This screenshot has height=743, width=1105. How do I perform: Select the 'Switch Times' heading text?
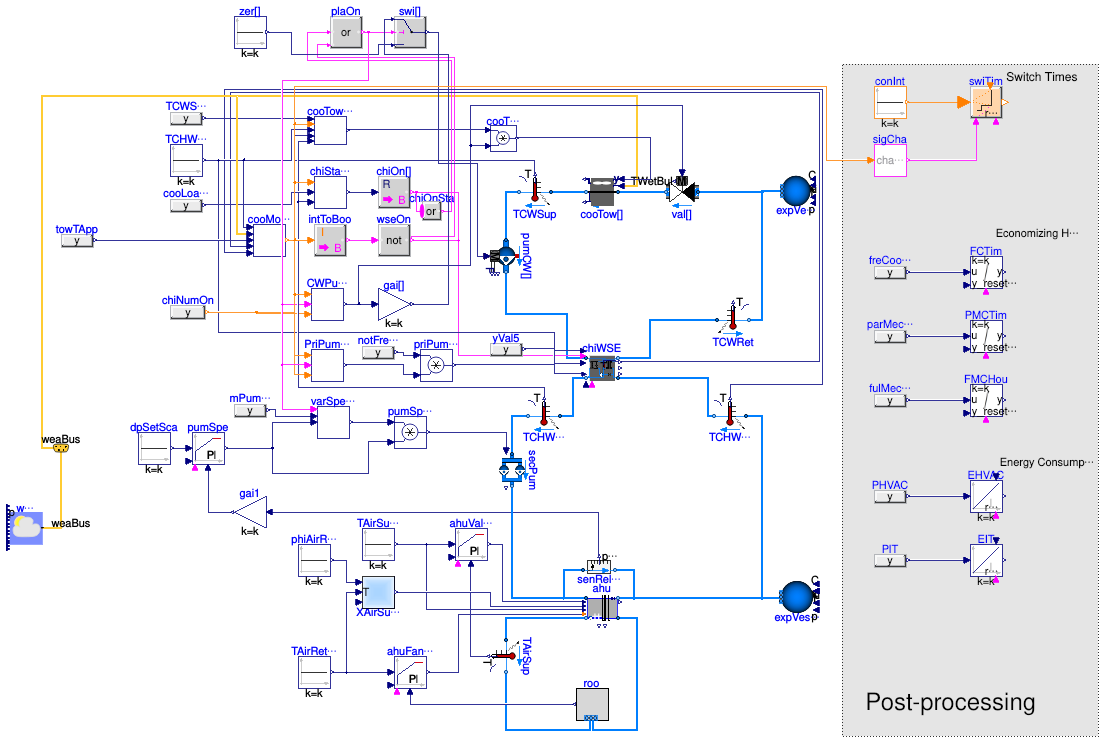1042,77
